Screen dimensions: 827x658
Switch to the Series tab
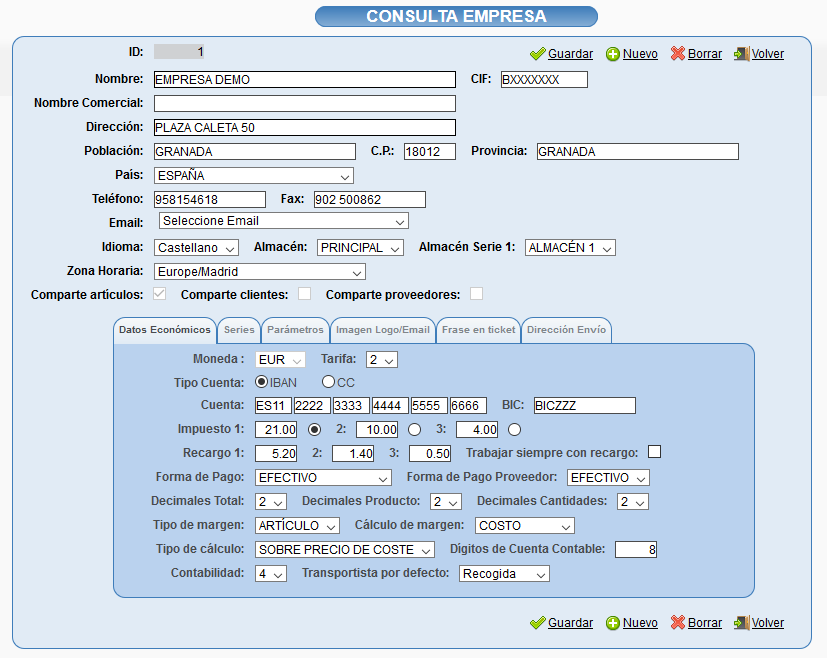click(x=239, y=330)
